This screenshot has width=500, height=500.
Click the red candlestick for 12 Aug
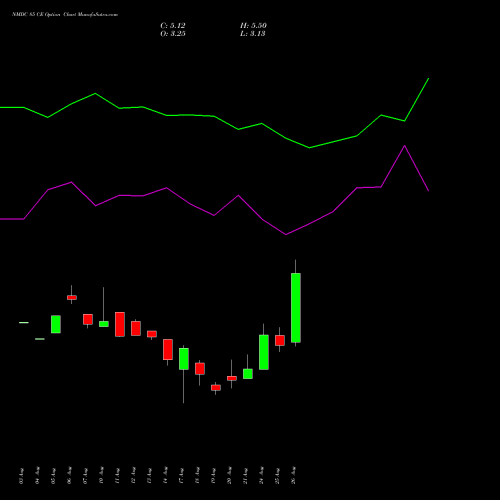pyautogui.click(x=136, y=328)
